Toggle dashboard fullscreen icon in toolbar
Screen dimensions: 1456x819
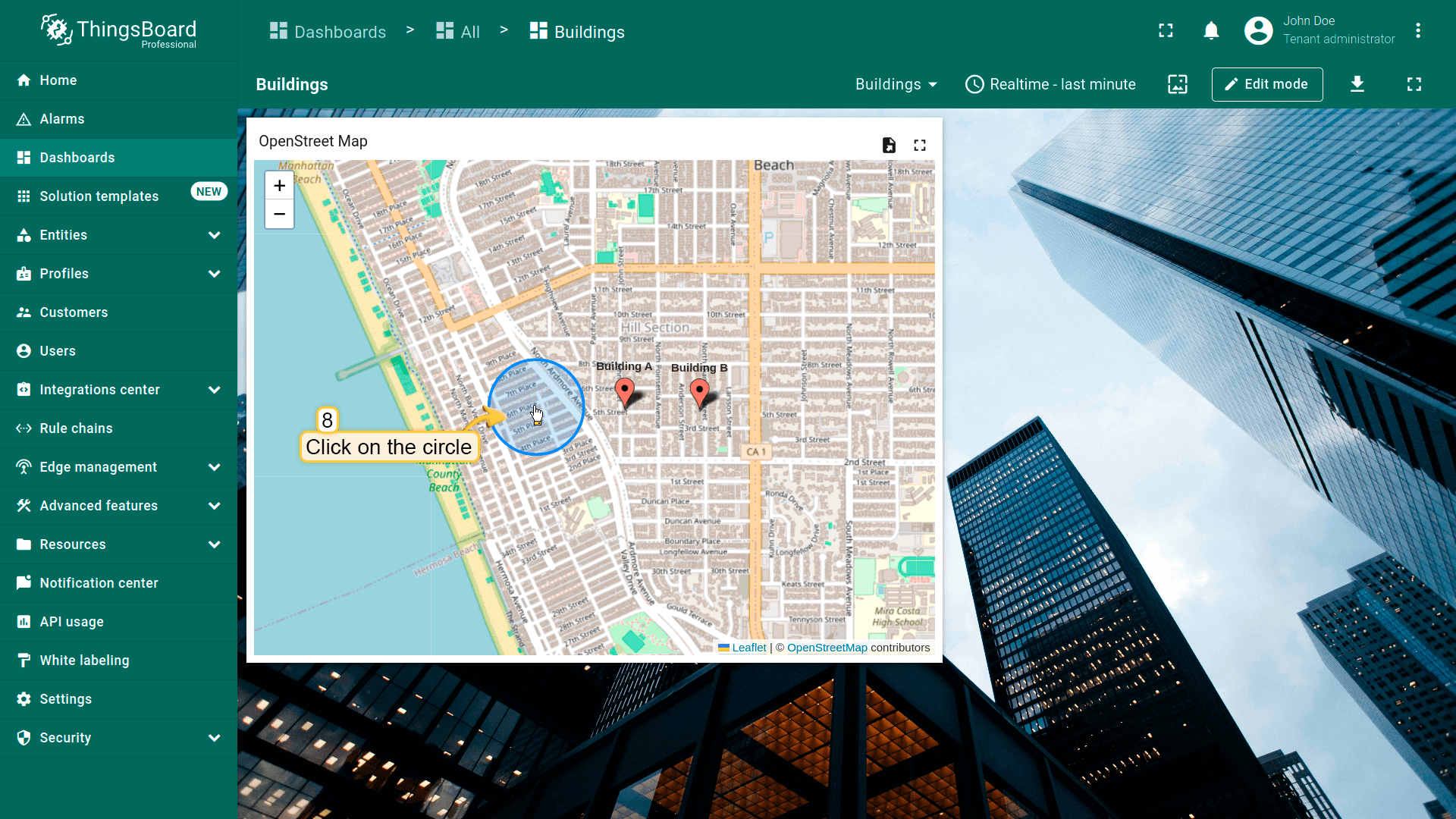coord(1414,84)
